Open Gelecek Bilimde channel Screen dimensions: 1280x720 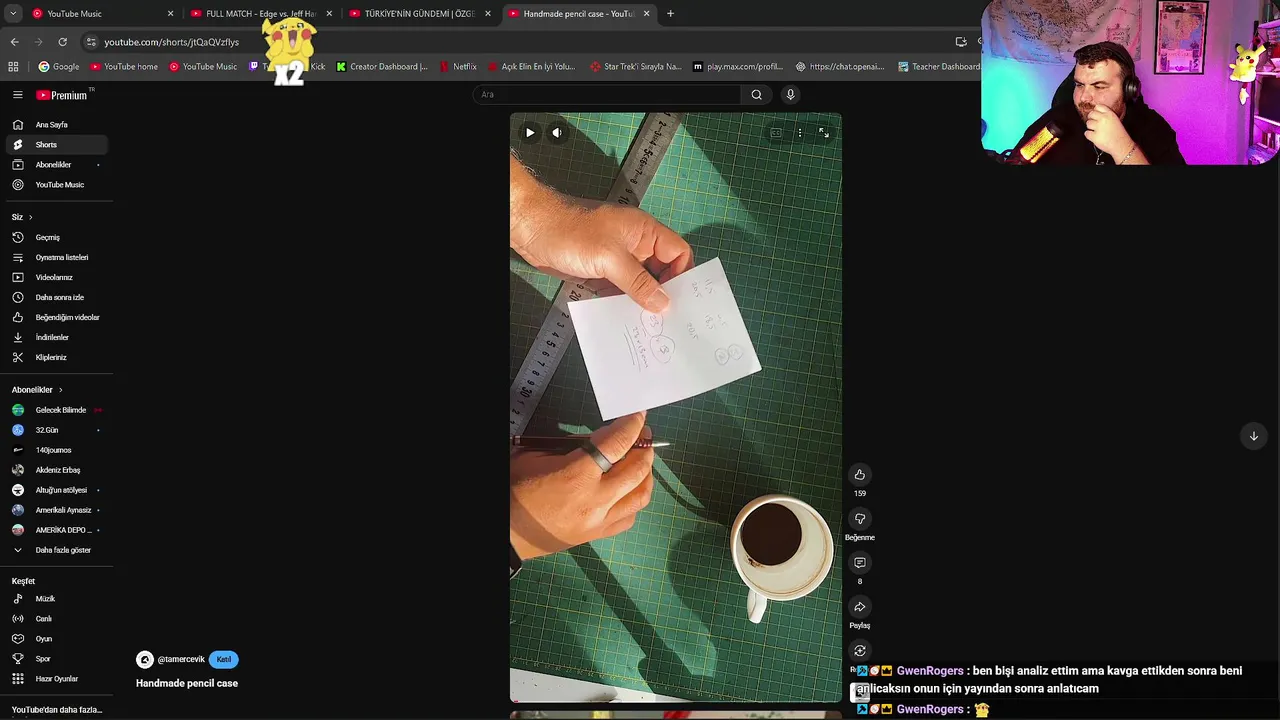point(56,410)
